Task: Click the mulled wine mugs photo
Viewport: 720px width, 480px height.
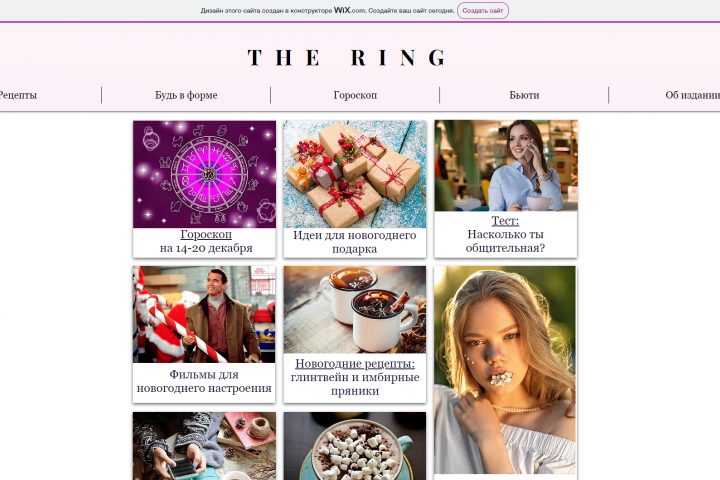Action: (355, 310)
